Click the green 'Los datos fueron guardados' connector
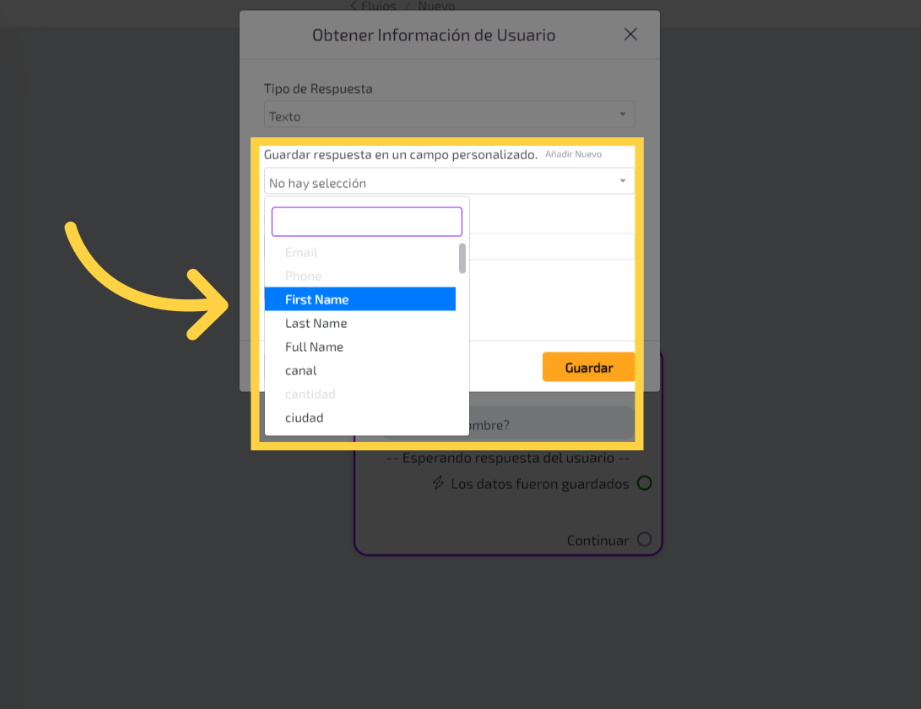Image resolution: width=921 pixels, height=709 pixels. pos(644,484)
